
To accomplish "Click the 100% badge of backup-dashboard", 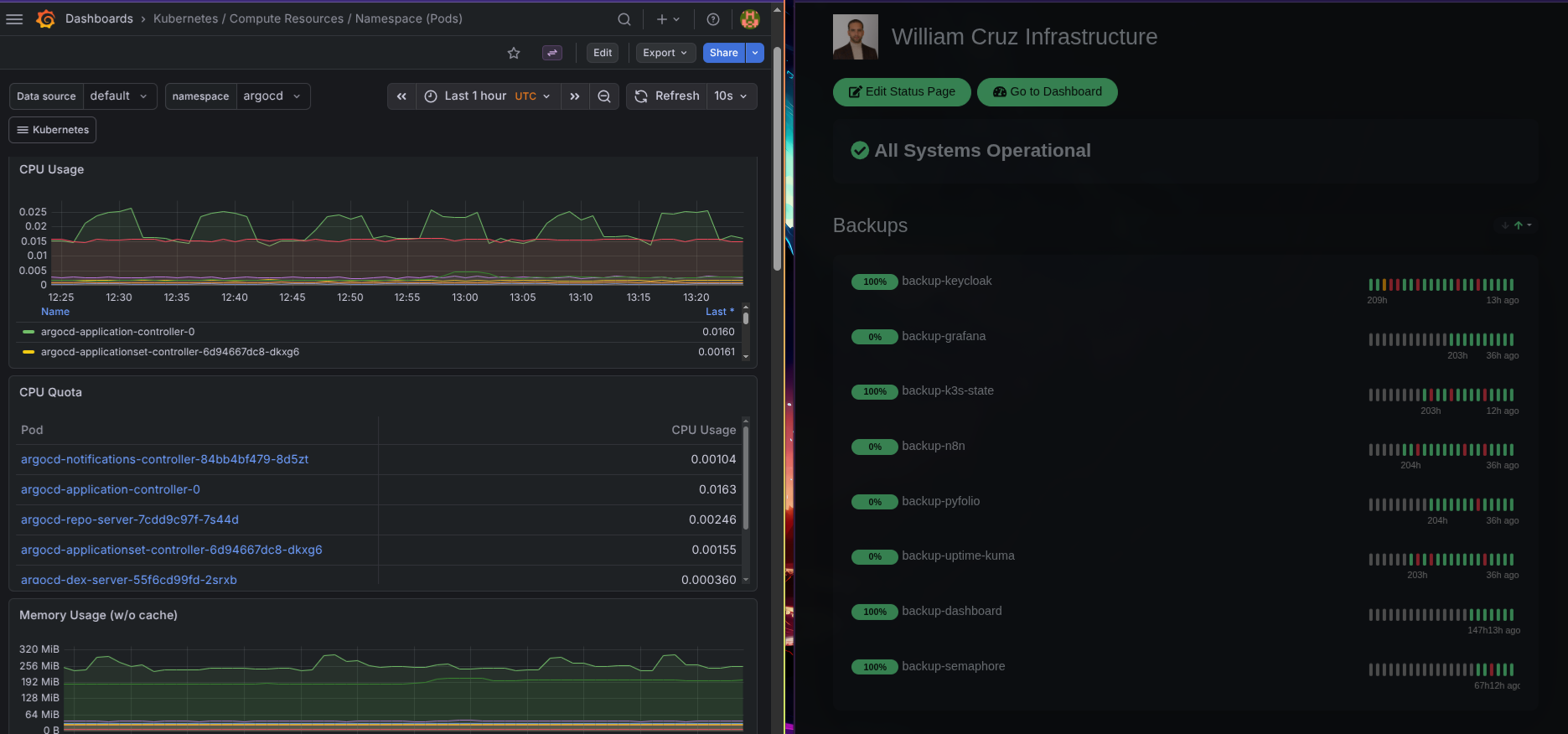I will (875, 613).
